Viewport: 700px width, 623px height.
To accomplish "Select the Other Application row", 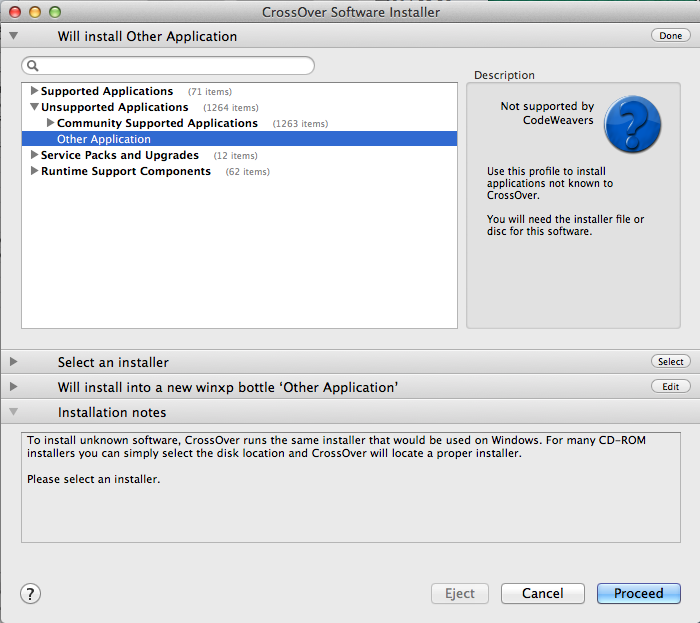I will point(239,139).
